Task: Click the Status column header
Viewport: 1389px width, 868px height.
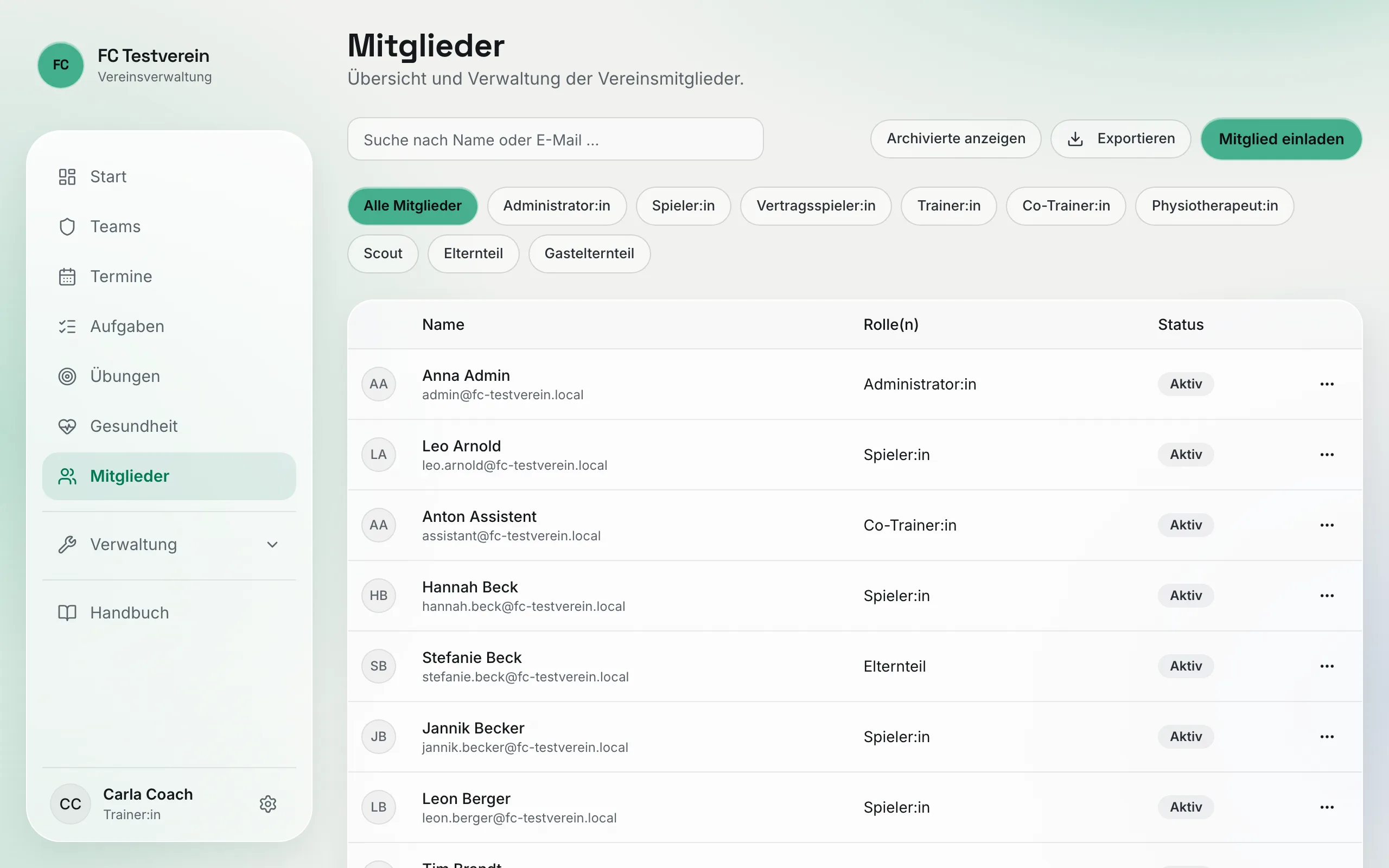Action: point(1181,325)
